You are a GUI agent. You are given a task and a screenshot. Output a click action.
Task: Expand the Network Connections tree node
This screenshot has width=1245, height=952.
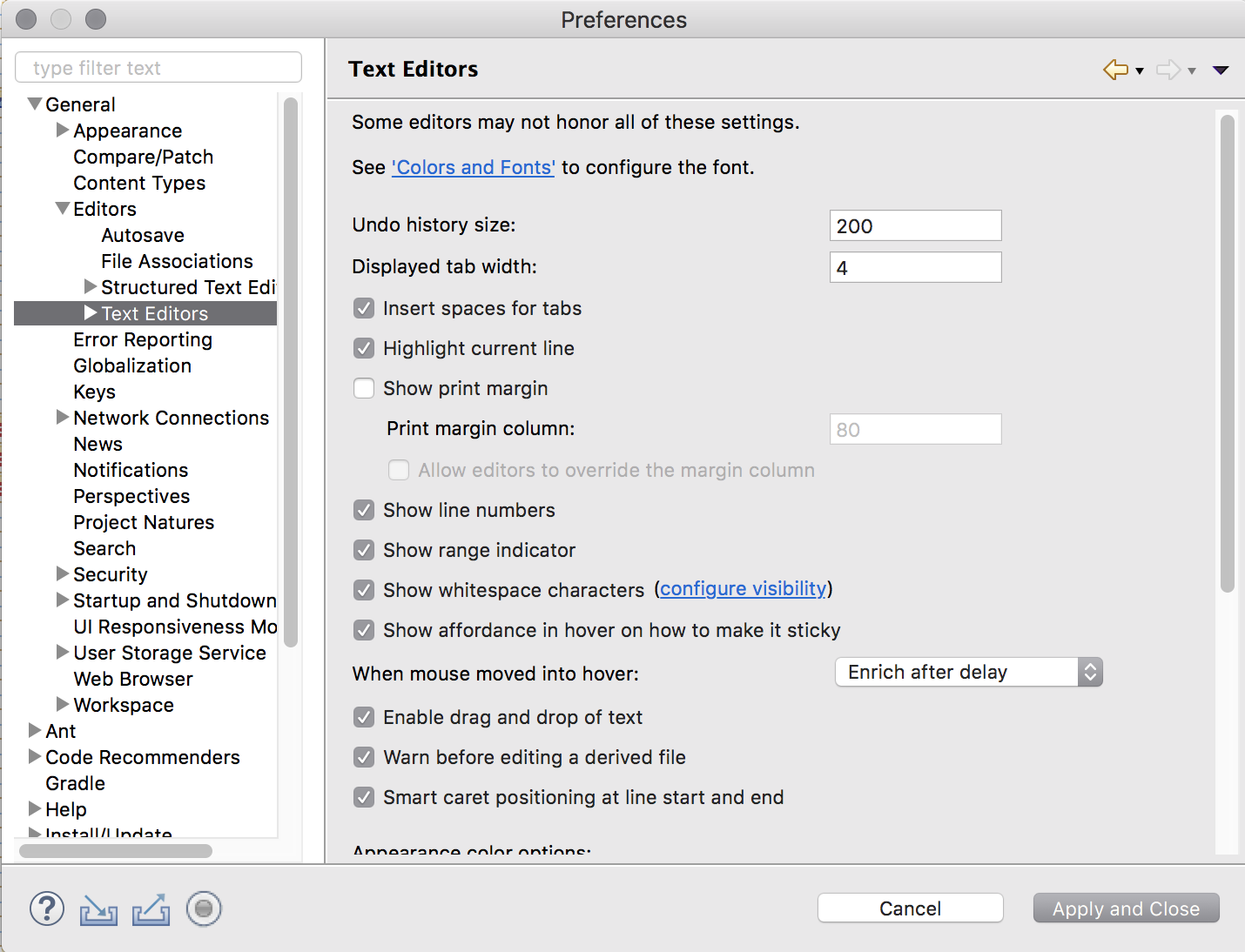(63, 418)
